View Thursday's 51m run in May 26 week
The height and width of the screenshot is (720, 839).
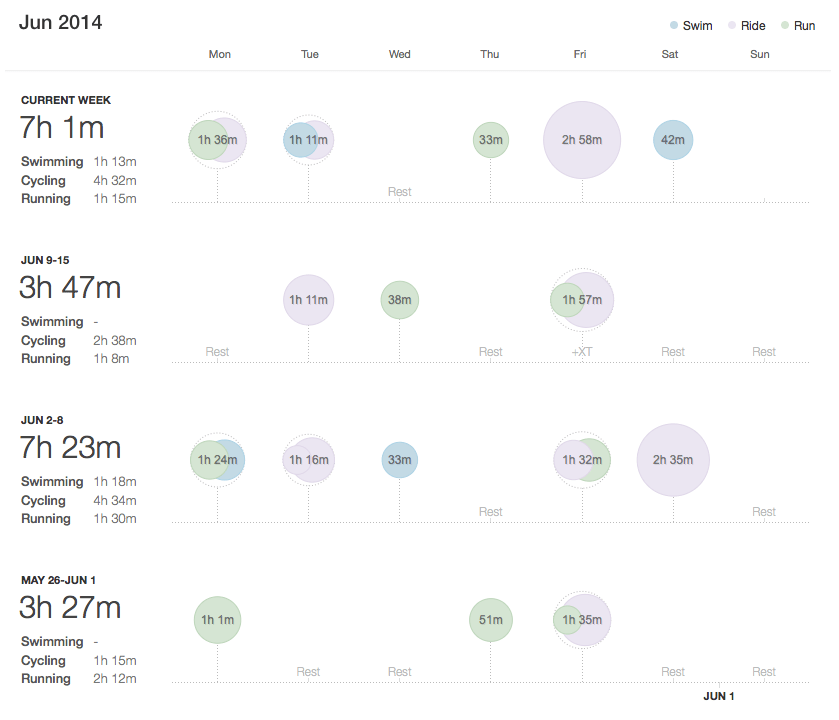(x=490, y=620)
